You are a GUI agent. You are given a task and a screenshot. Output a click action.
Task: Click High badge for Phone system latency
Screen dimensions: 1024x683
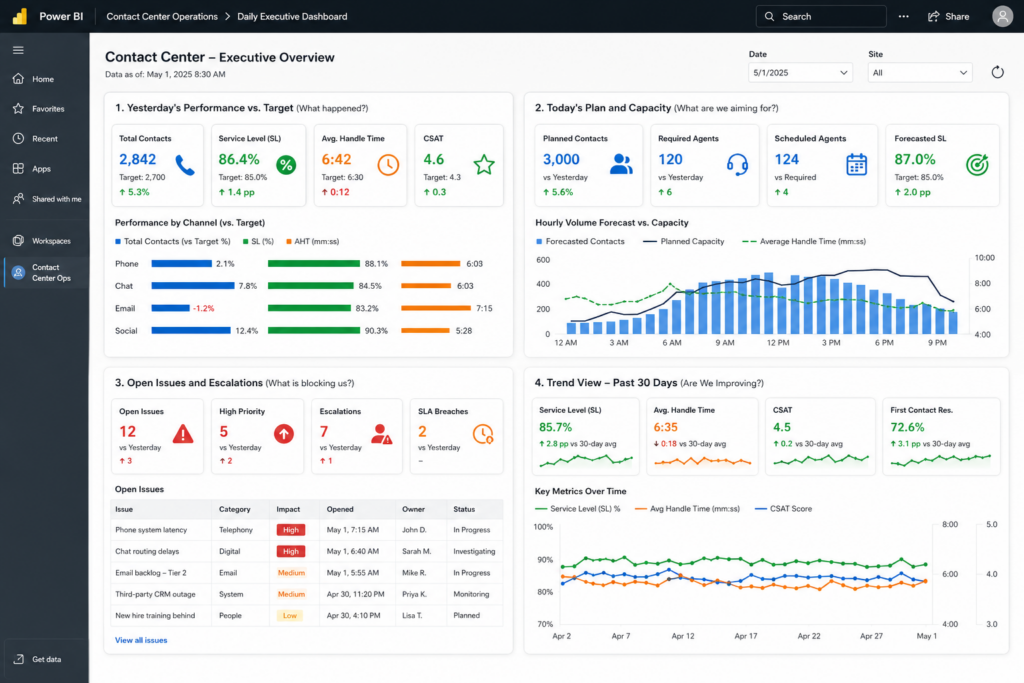pyautogui.click(x=291, y=530)
